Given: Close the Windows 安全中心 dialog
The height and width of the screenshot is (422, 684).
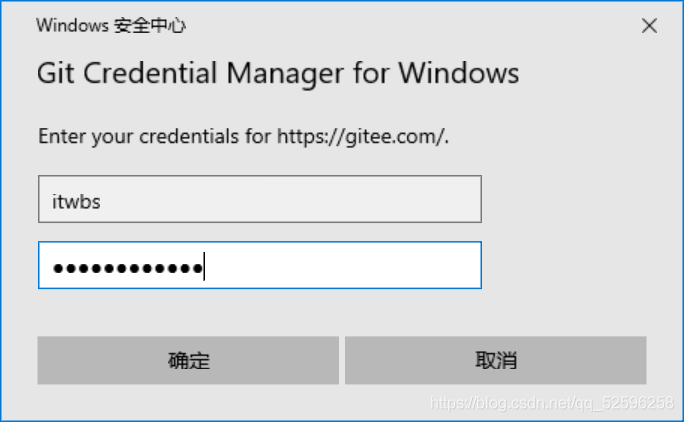Looking at the screenshot, I should click(649, 26).
